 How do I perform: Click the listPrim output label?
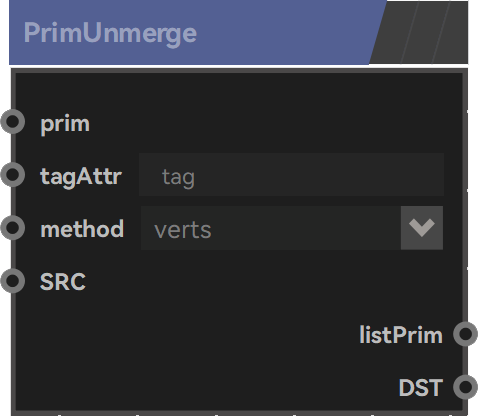401,335
